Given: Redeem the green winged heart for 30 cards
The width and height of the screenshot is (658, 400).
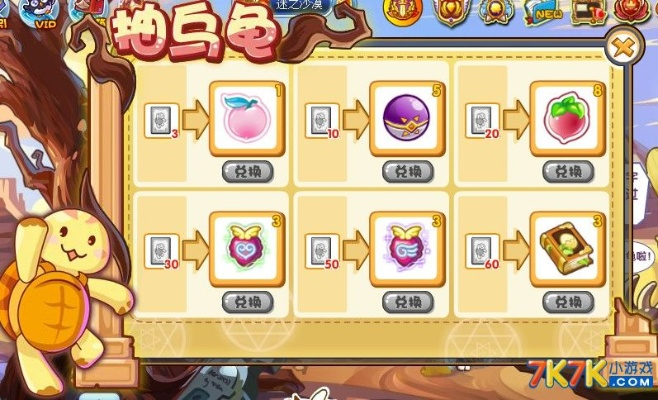Looking at the screenshot, I should [x=248, y=302].
